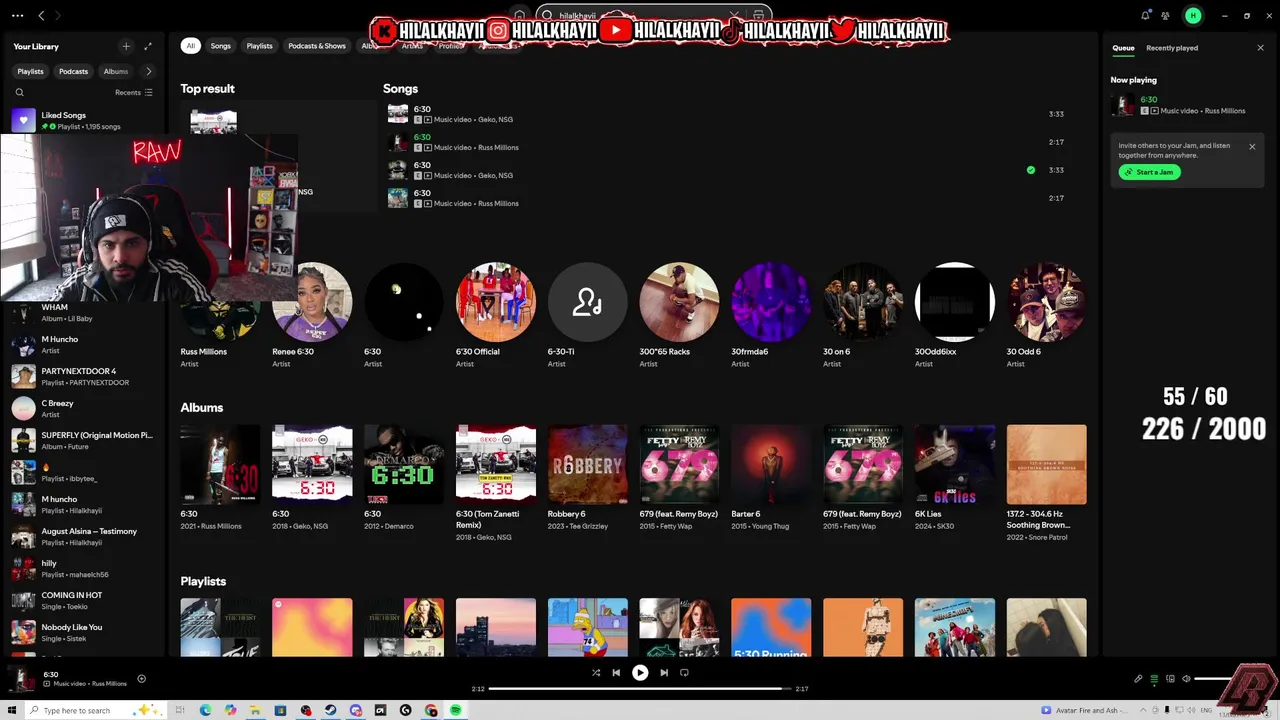The image size is (1280, 720).
Task: Open PARTYNEXTDOOR 4 playlist
Action: coord(85,377)
